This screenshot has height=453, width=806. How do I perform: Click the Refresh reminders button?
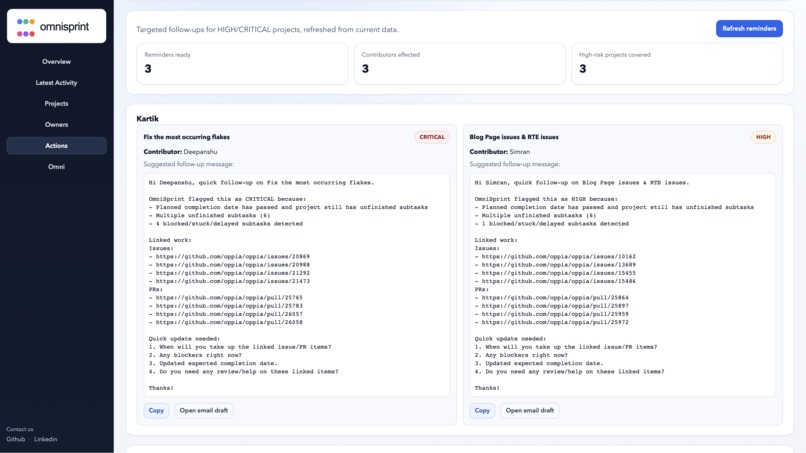[x=749, y=29]
